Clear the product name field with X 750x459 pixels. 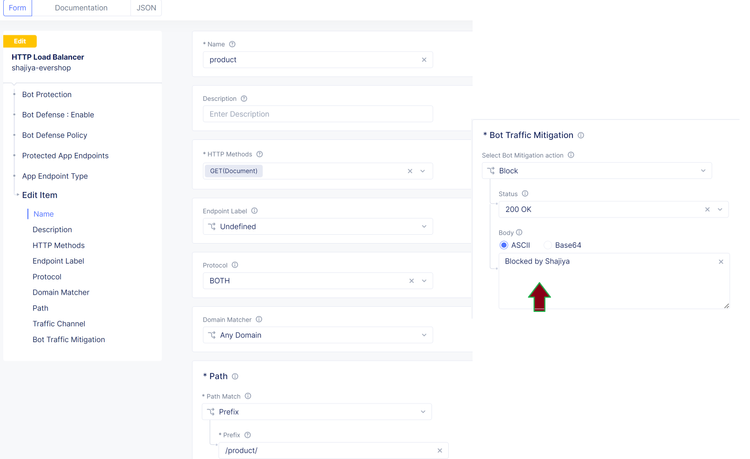(424, 60)
